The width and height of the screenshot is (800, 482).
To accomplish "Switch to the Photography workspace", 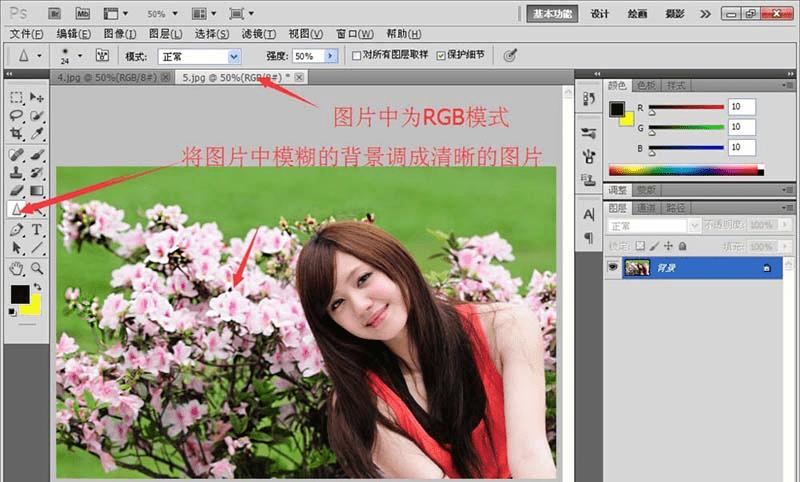I will (674, 14).
